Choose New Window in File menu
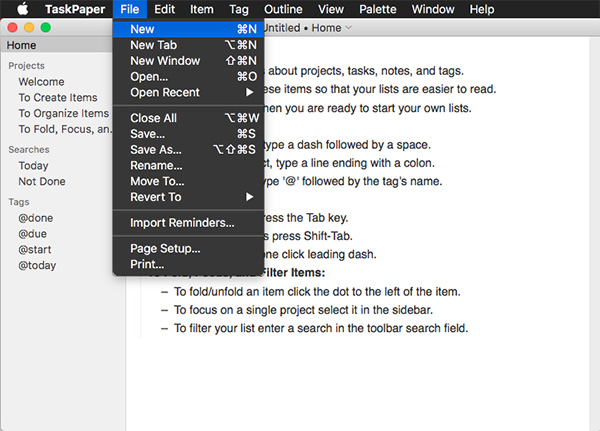This screenshot has height=431, width=600. click(188, 60)
